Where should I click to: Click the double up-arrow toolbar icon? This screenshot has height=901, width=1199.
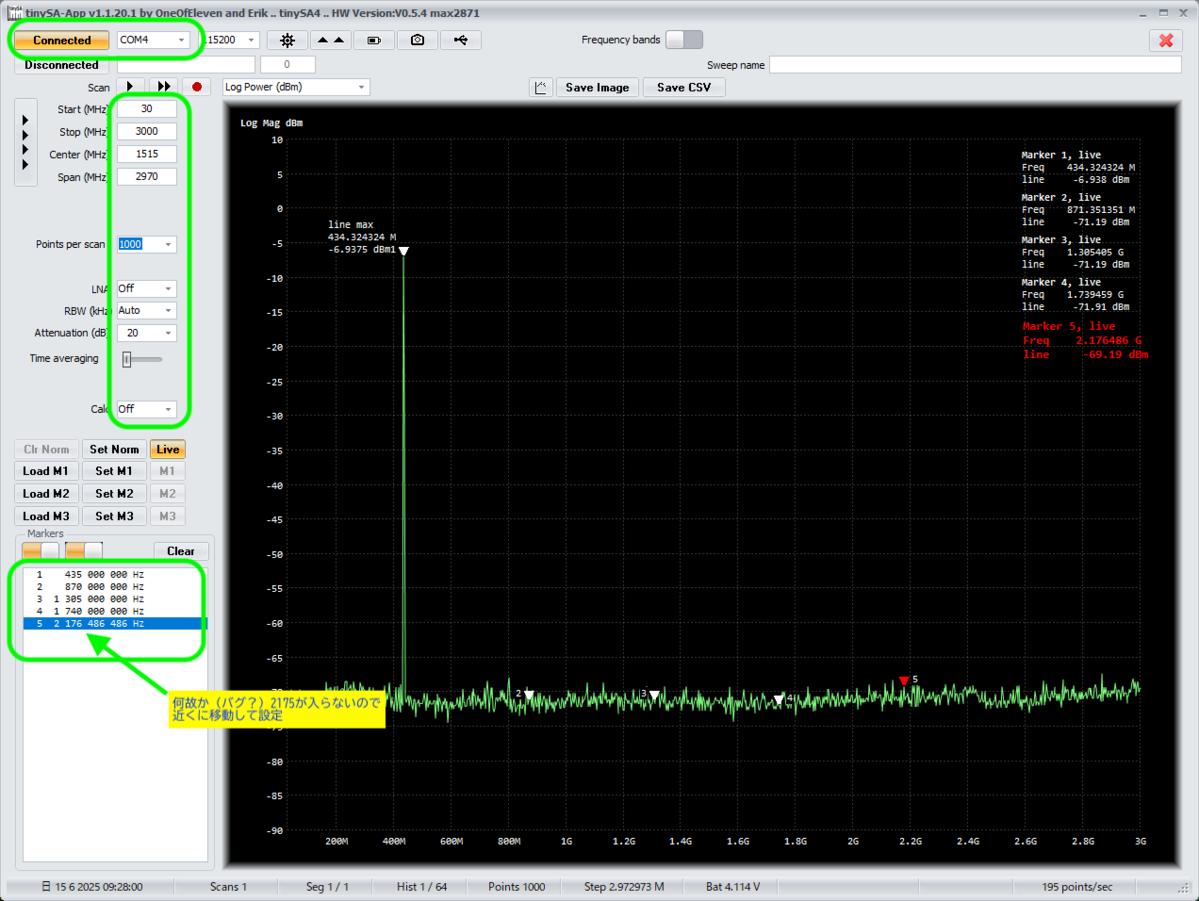(x=330, y=40)
